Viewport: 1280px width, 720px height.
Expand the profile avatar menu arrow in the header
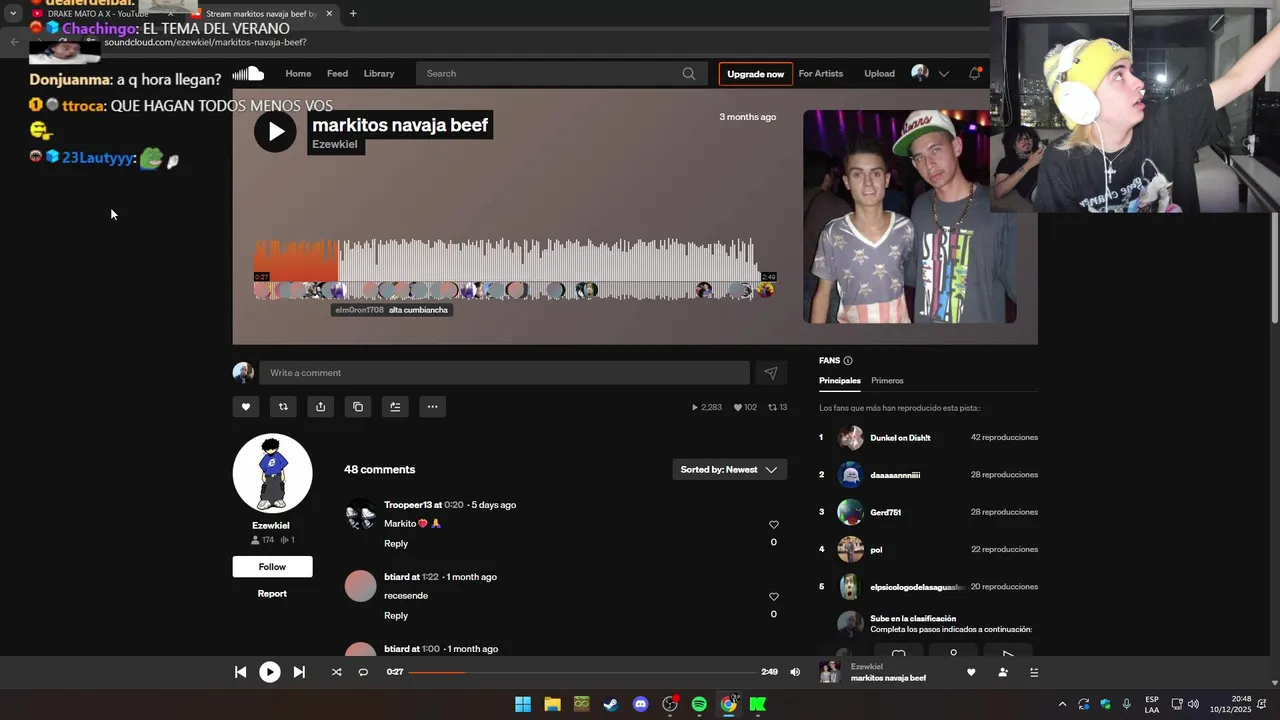pyautogui.click(x=943, y=74)
